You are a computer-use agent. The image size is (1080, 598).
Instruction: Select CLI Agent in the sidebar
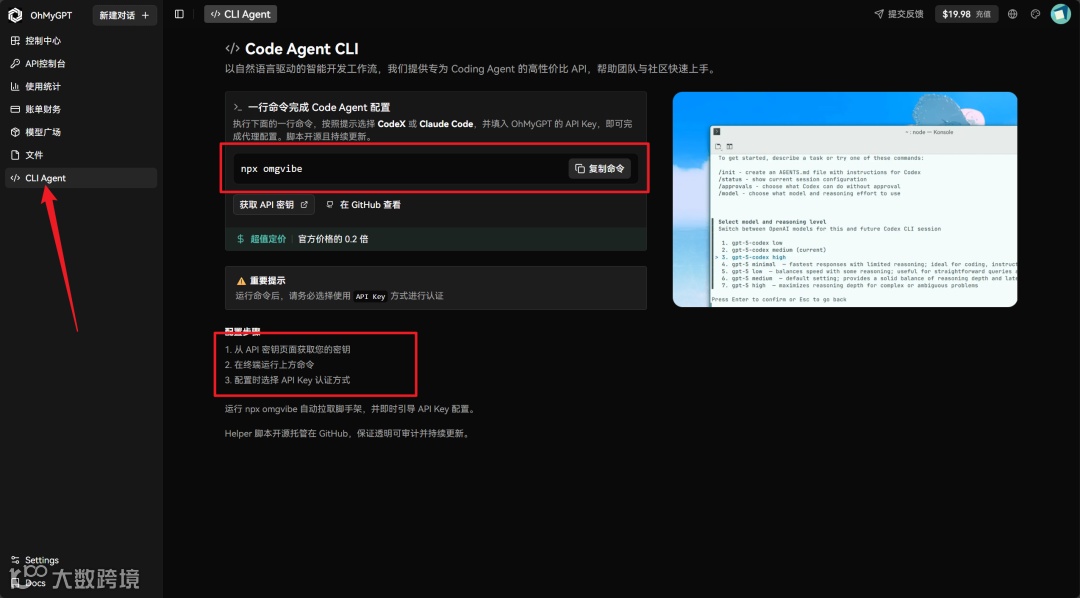click(x=81, y=178)
